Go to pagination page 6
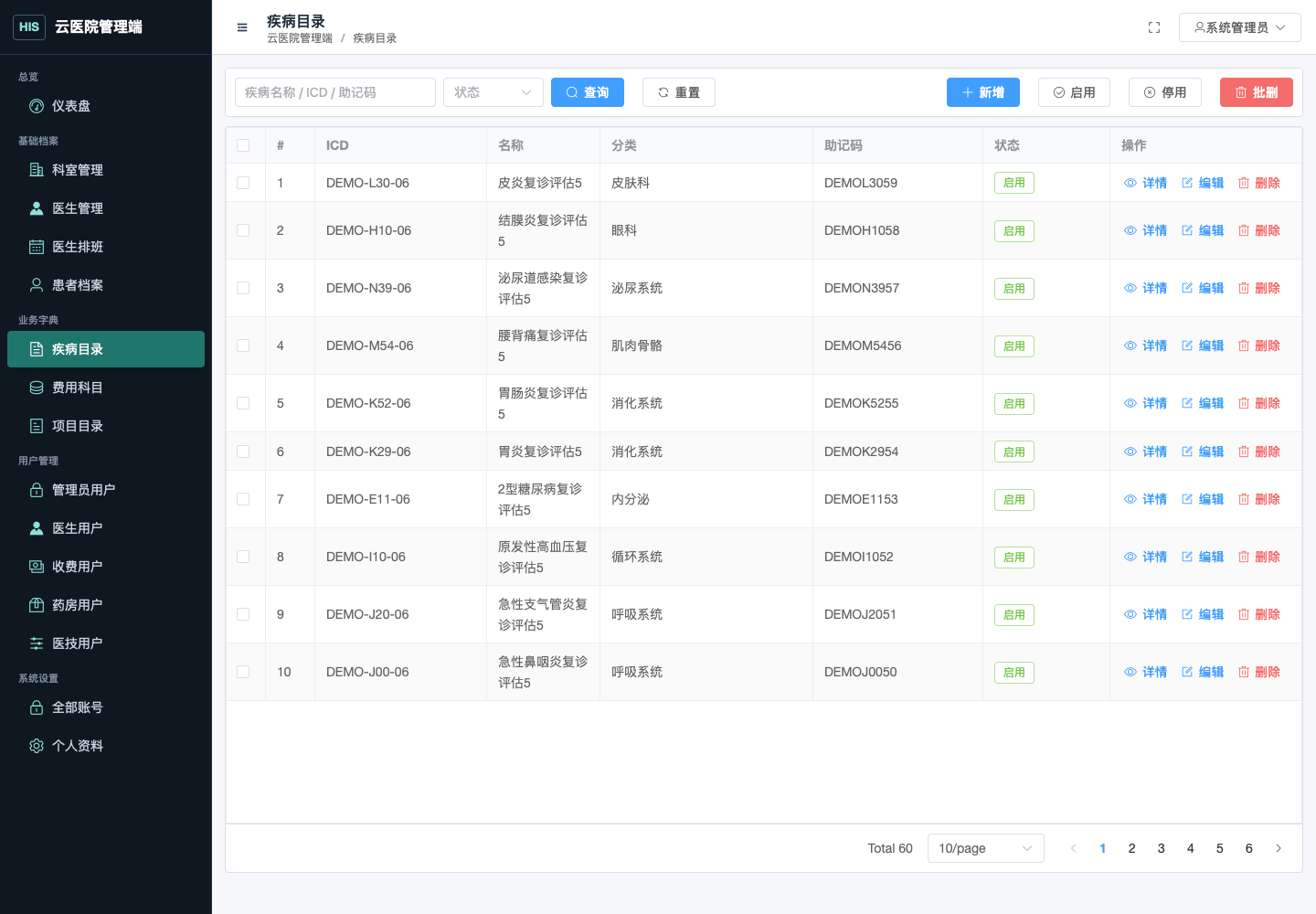Image resolution: width=1316 pixels, height=914 pixels. 1249,848
